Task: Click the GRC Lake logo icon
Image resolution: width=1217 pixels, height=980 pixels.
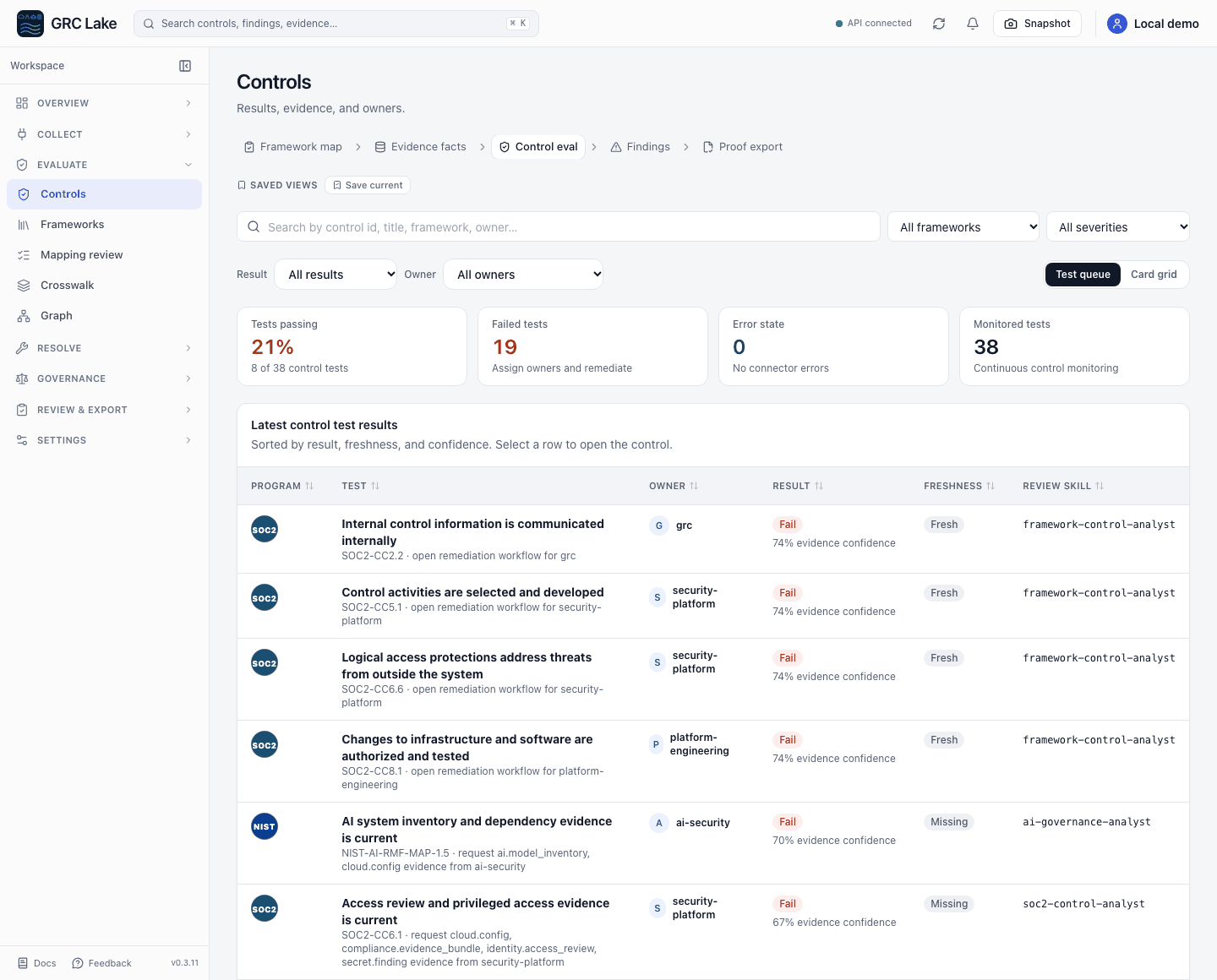Action: [30, 24]
